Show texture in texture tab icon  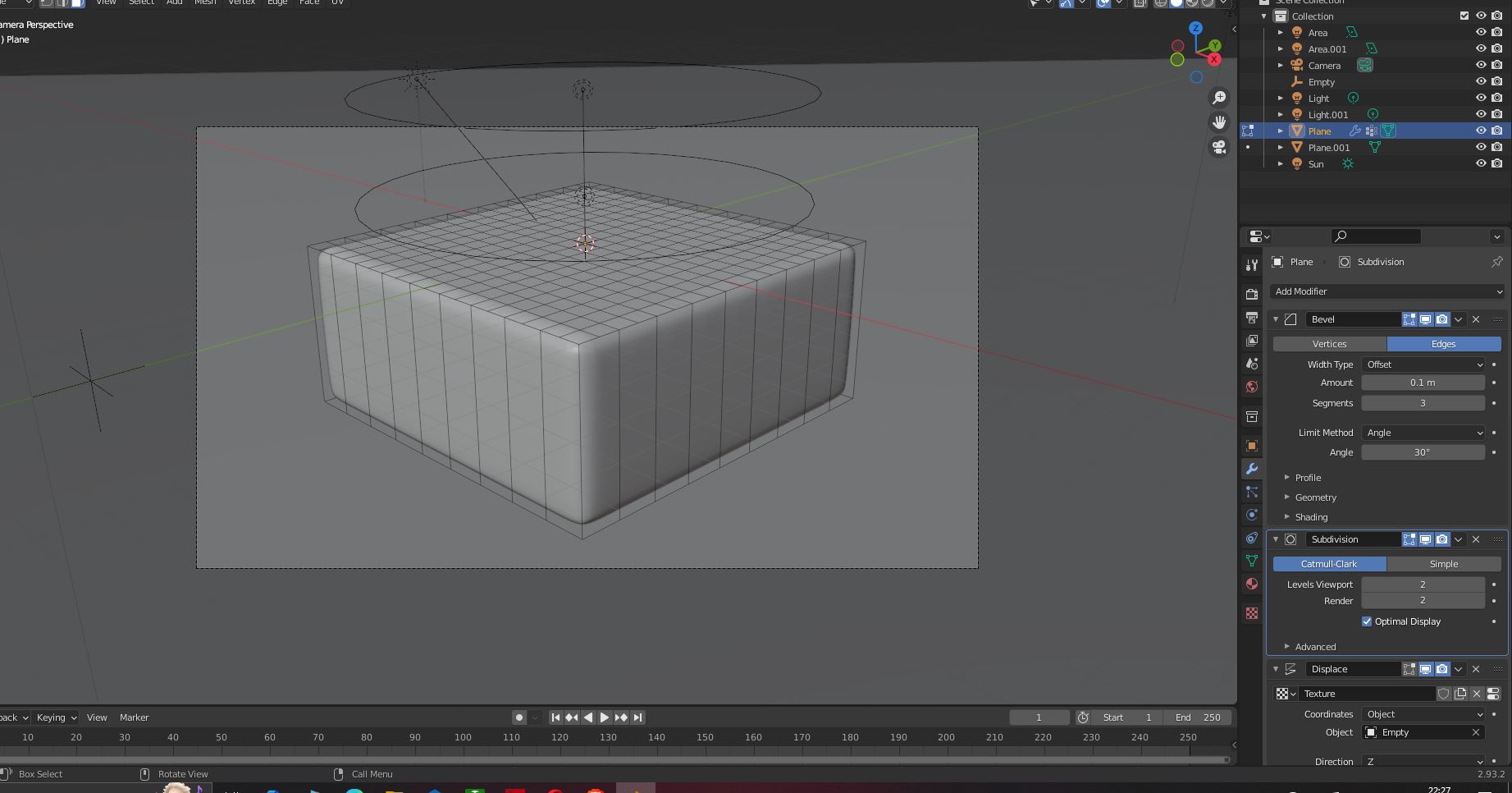click(1493, 694)
